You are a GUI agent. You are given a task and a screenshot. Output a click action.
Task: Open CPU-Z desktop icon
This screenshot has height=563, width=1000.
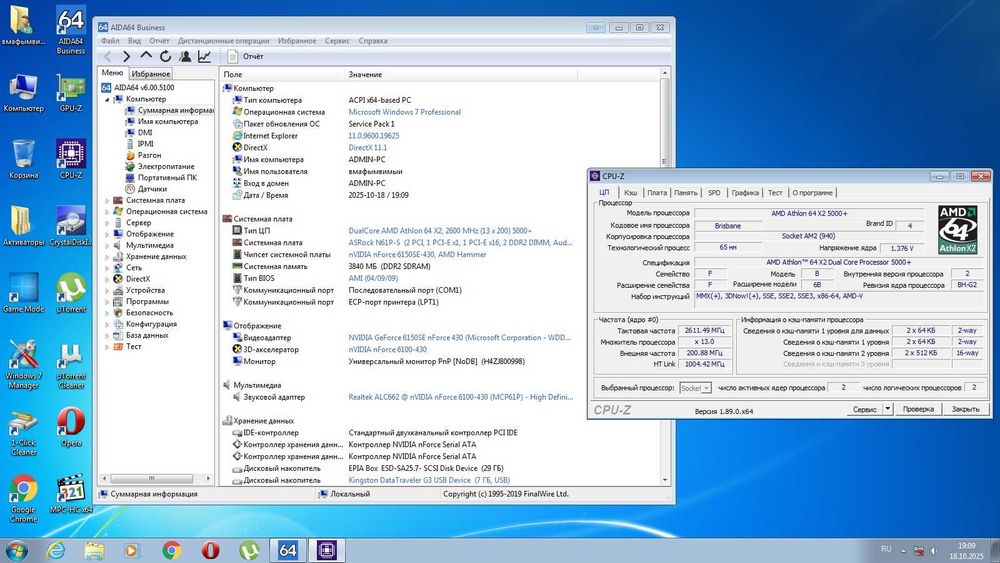point(71,159)
